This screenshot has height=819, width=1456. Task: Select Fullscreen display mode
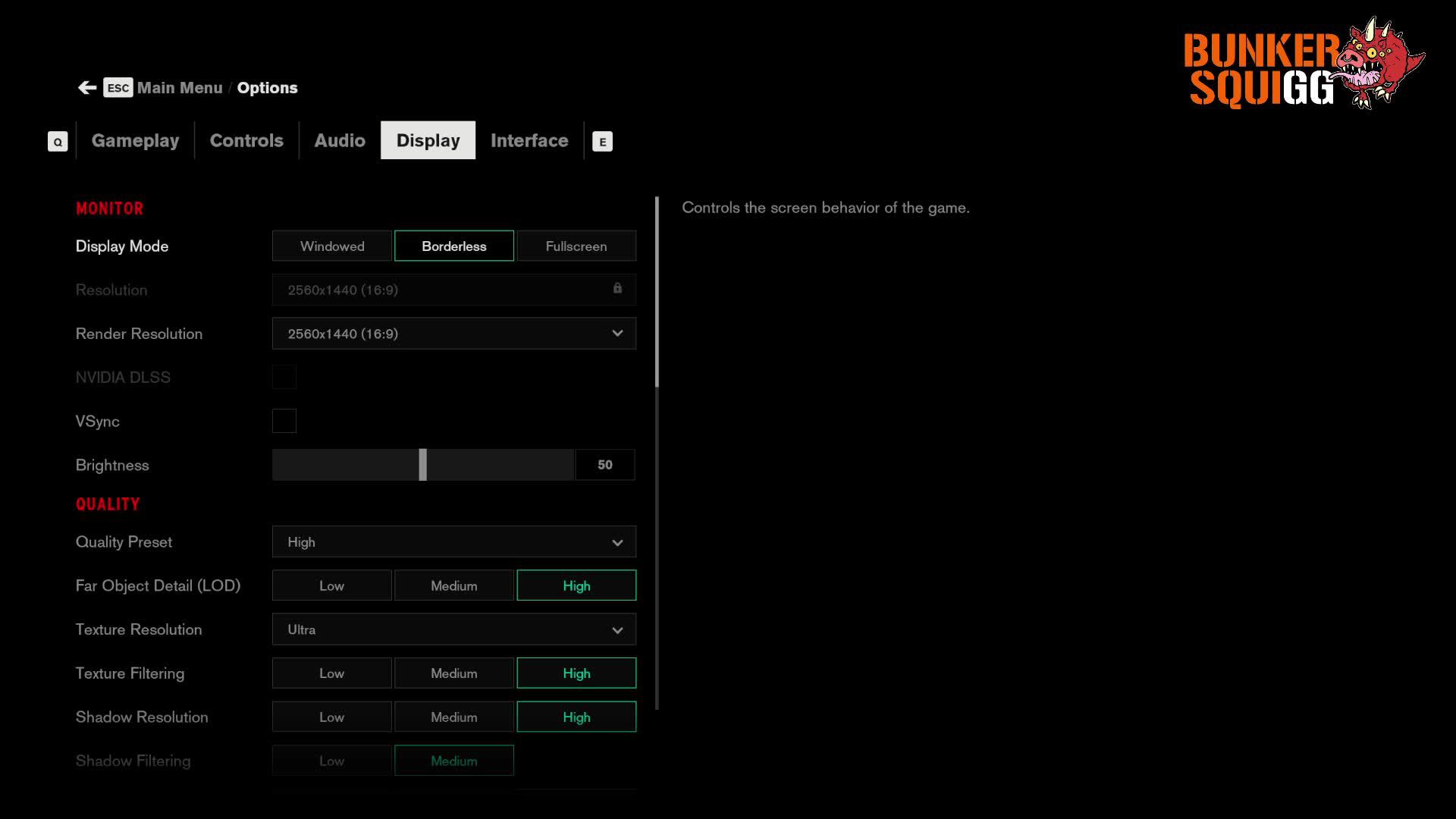[576, 246]
